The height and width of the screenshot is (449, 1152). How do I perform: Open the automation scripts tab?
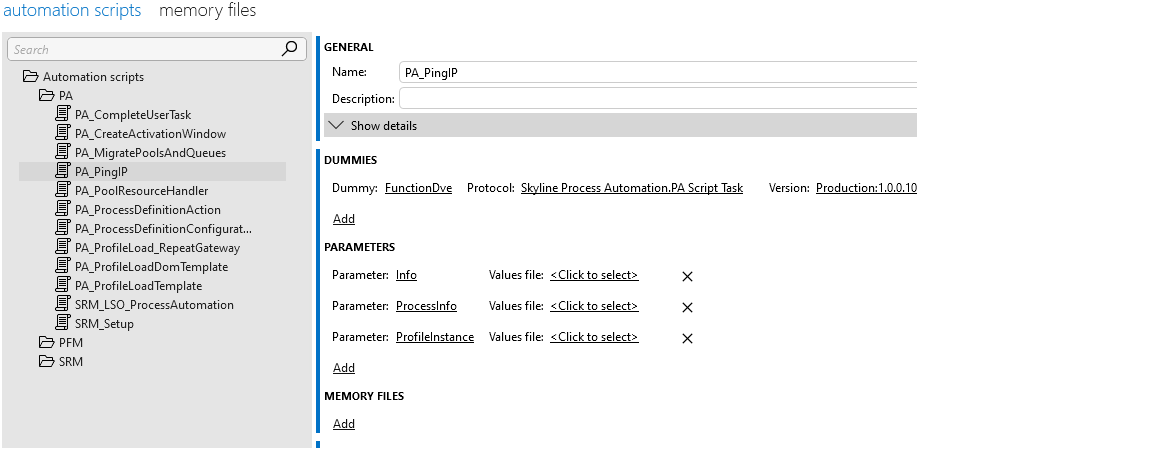(72, 10)
